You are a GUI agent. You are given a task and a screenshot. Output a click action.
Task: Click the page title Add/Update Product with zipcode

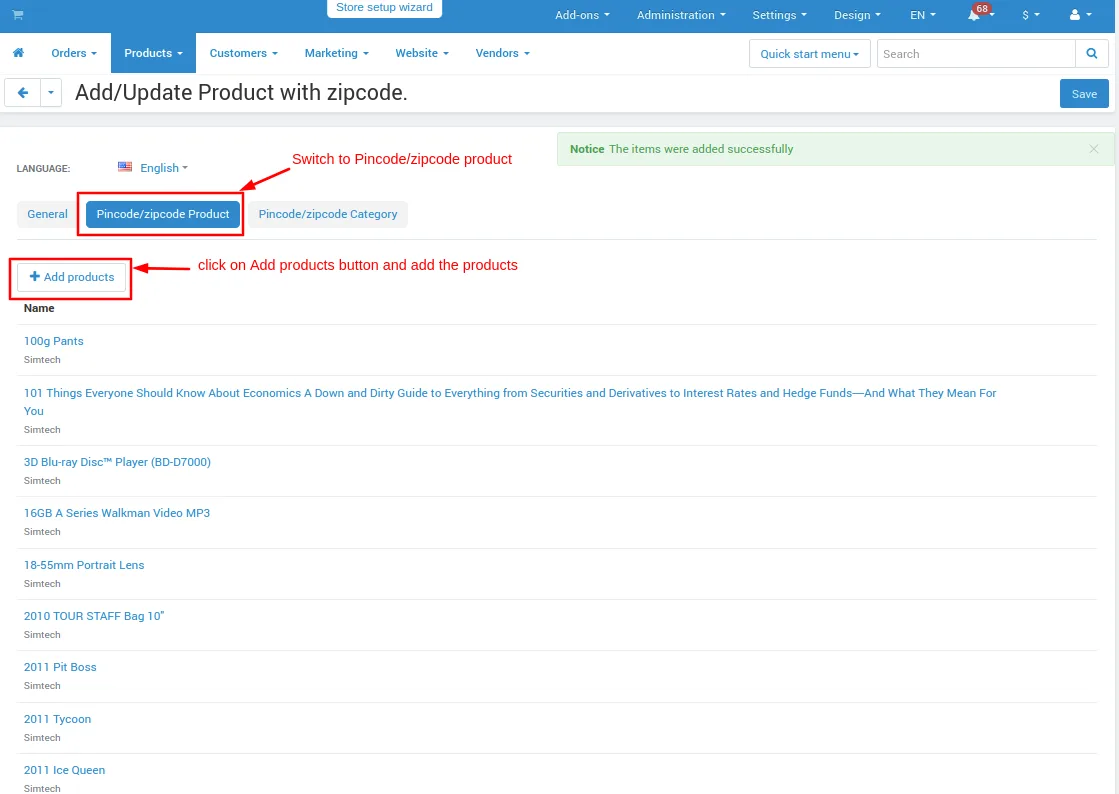click(241, 93)
